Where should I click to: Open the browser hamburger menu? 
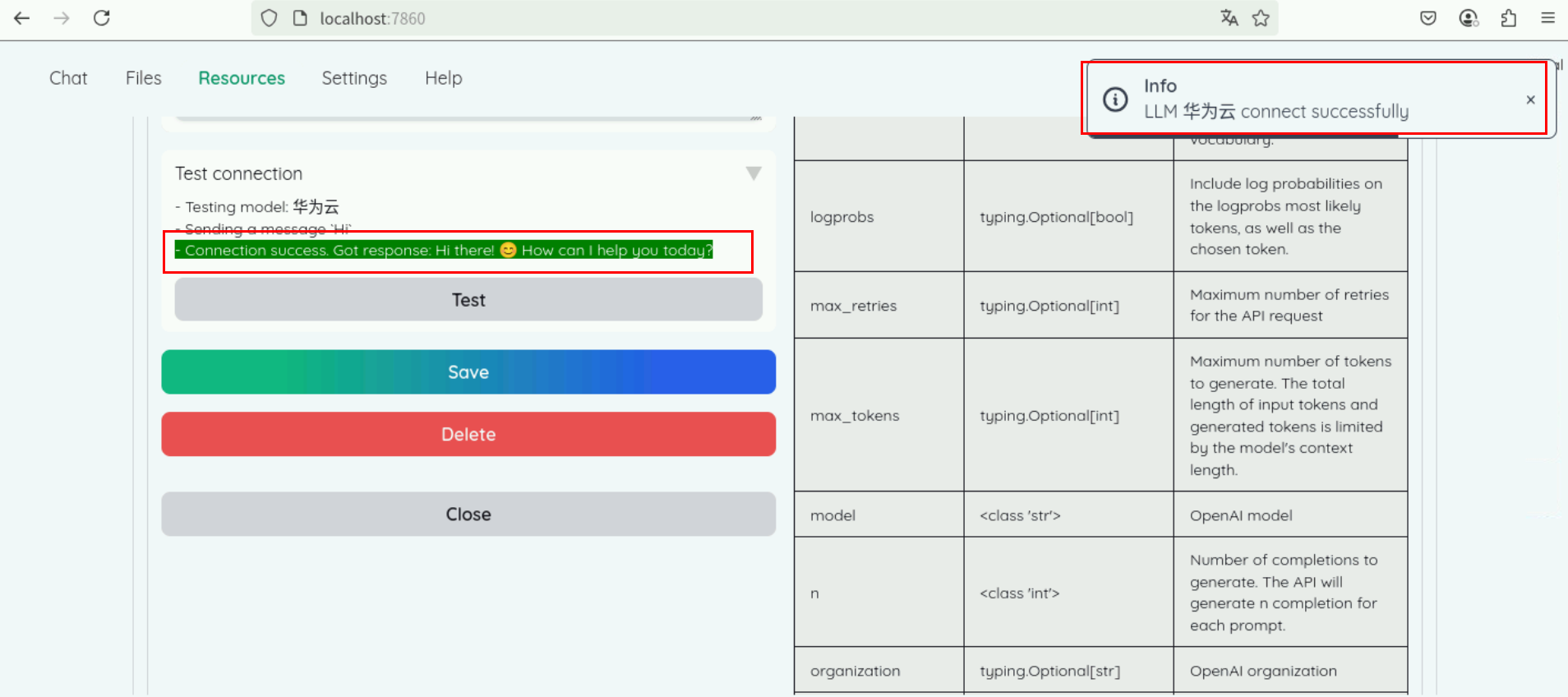coord(1548,18)
